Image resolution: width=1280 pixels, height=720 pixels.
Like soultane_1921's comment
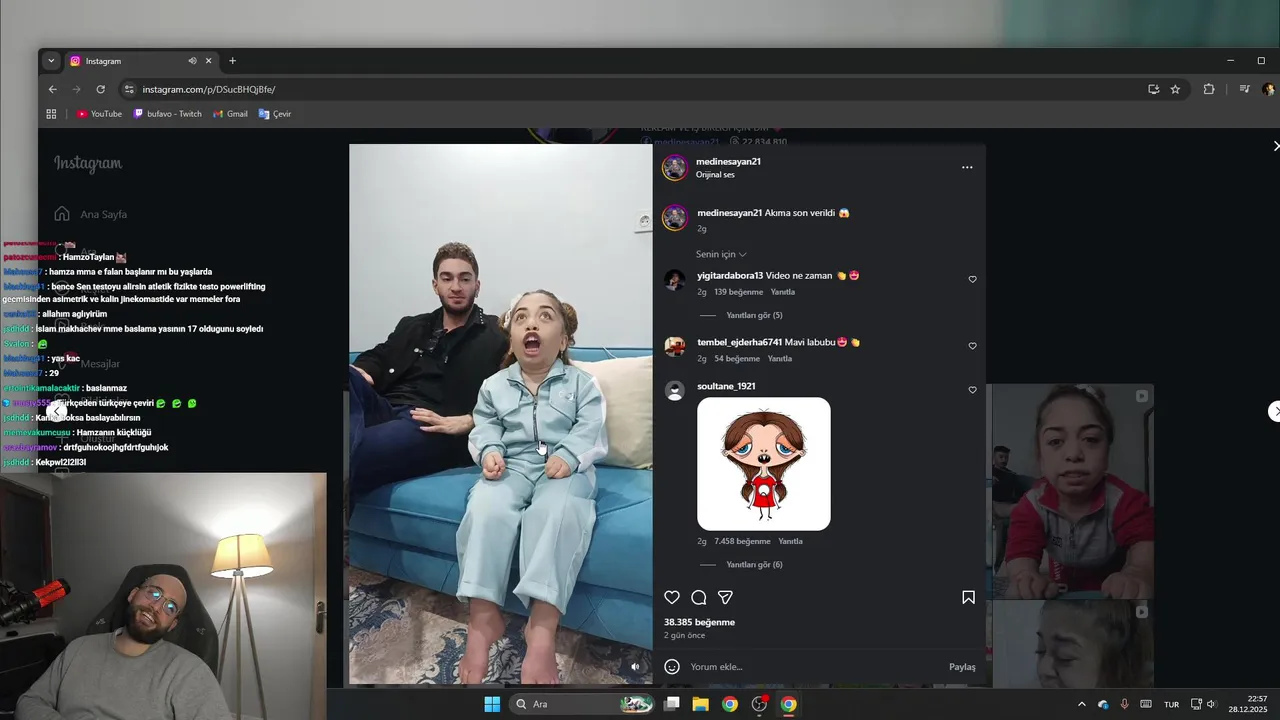pos(972,390)
